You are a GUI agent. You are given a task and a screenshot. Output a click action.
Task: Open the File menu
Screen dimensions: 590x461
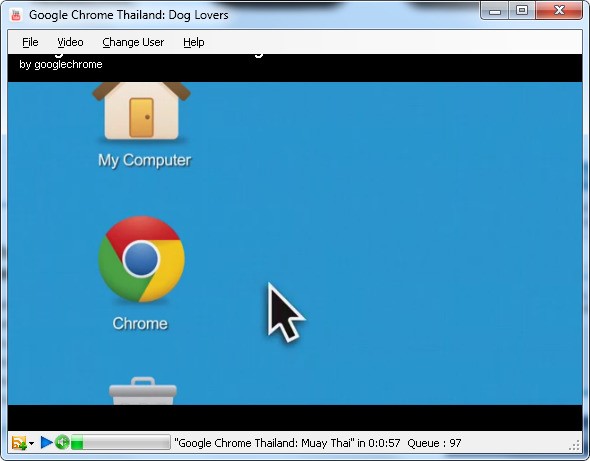point(30,42)
